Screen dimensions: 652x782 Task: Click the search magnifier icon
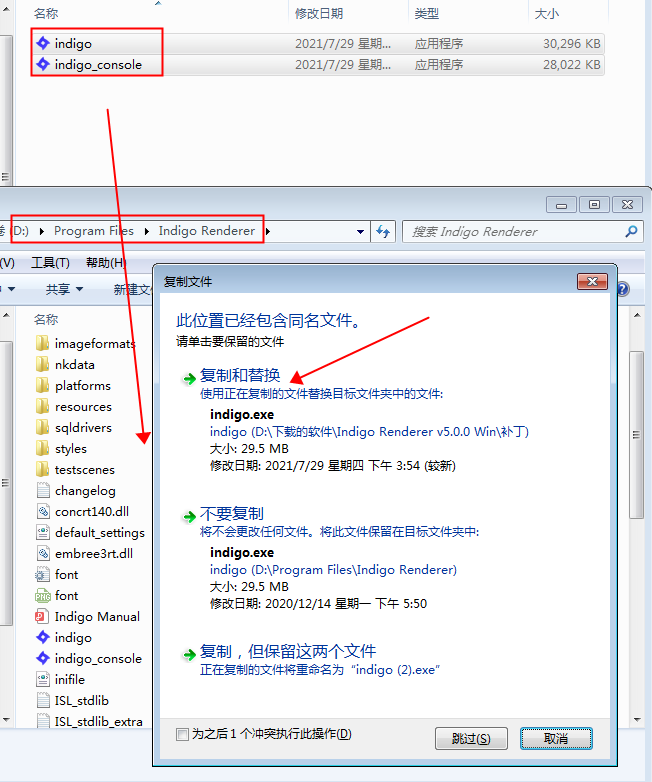[x=631, y=231]
